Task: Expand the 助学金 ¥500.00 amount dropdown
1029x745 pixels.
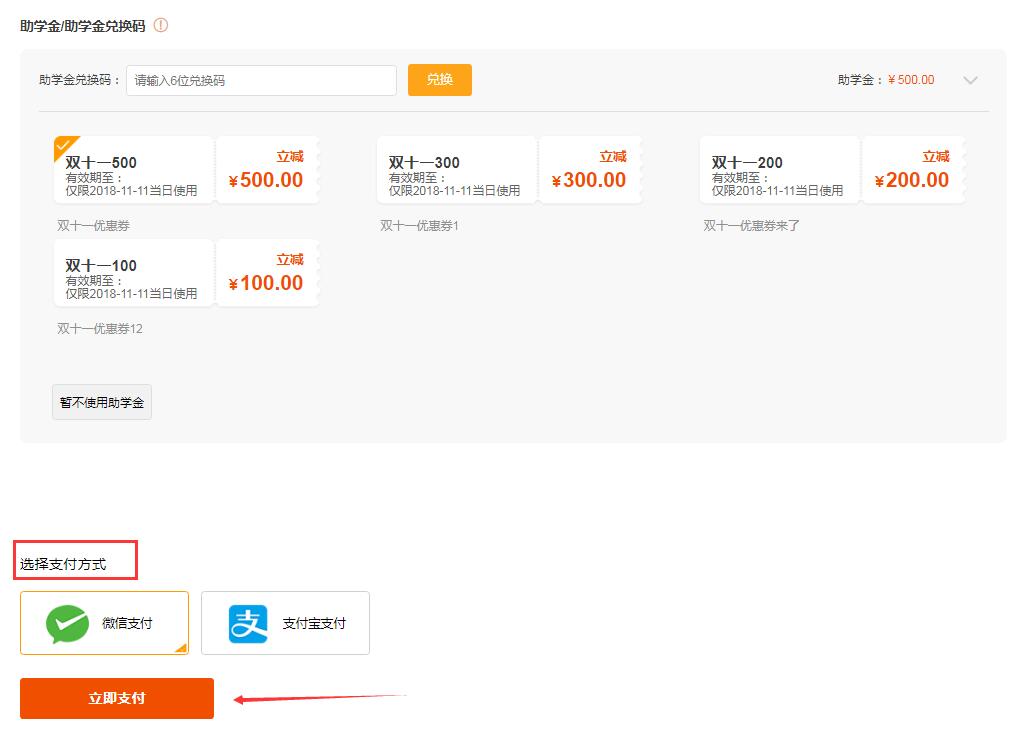Action: (x=970, y=80)
